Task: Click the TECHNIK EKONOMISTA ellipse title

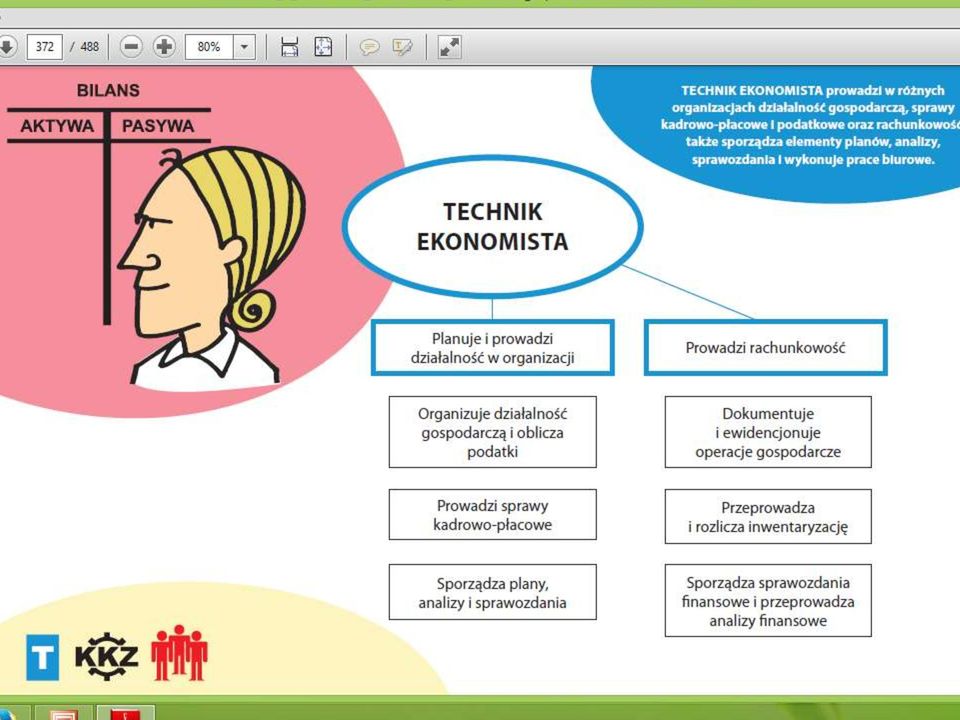Action: [492, 227]
